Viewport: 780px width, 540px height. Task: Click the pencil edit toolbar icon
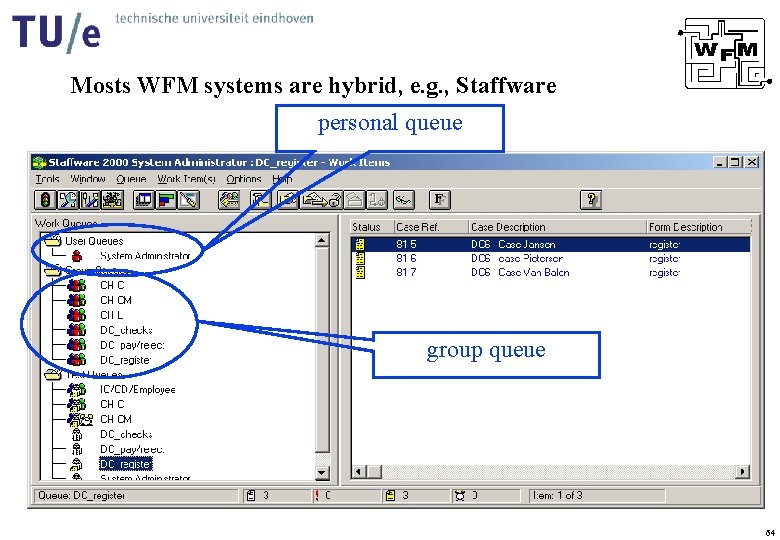(189, 200)
